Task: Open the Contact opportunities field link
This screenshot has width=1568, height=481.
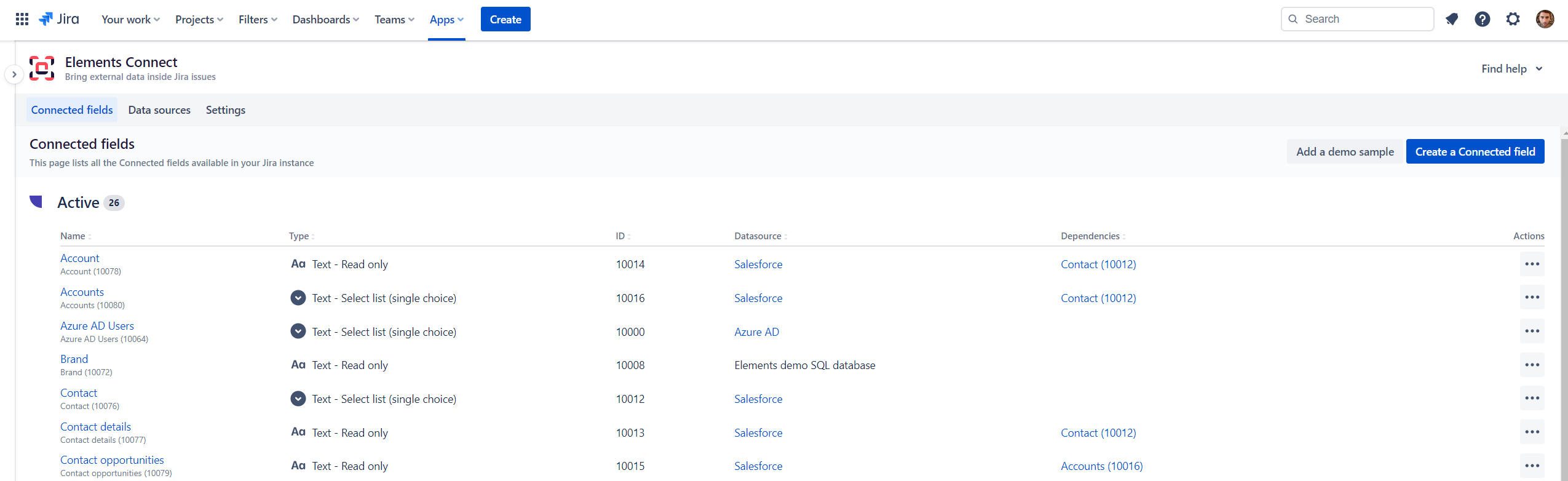Action: coord(112,460)
